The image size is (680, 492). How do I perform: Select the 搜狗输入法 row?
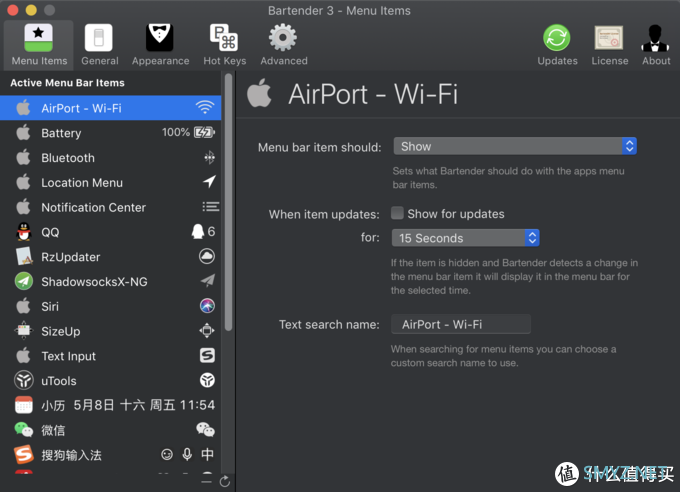(111, 454)
